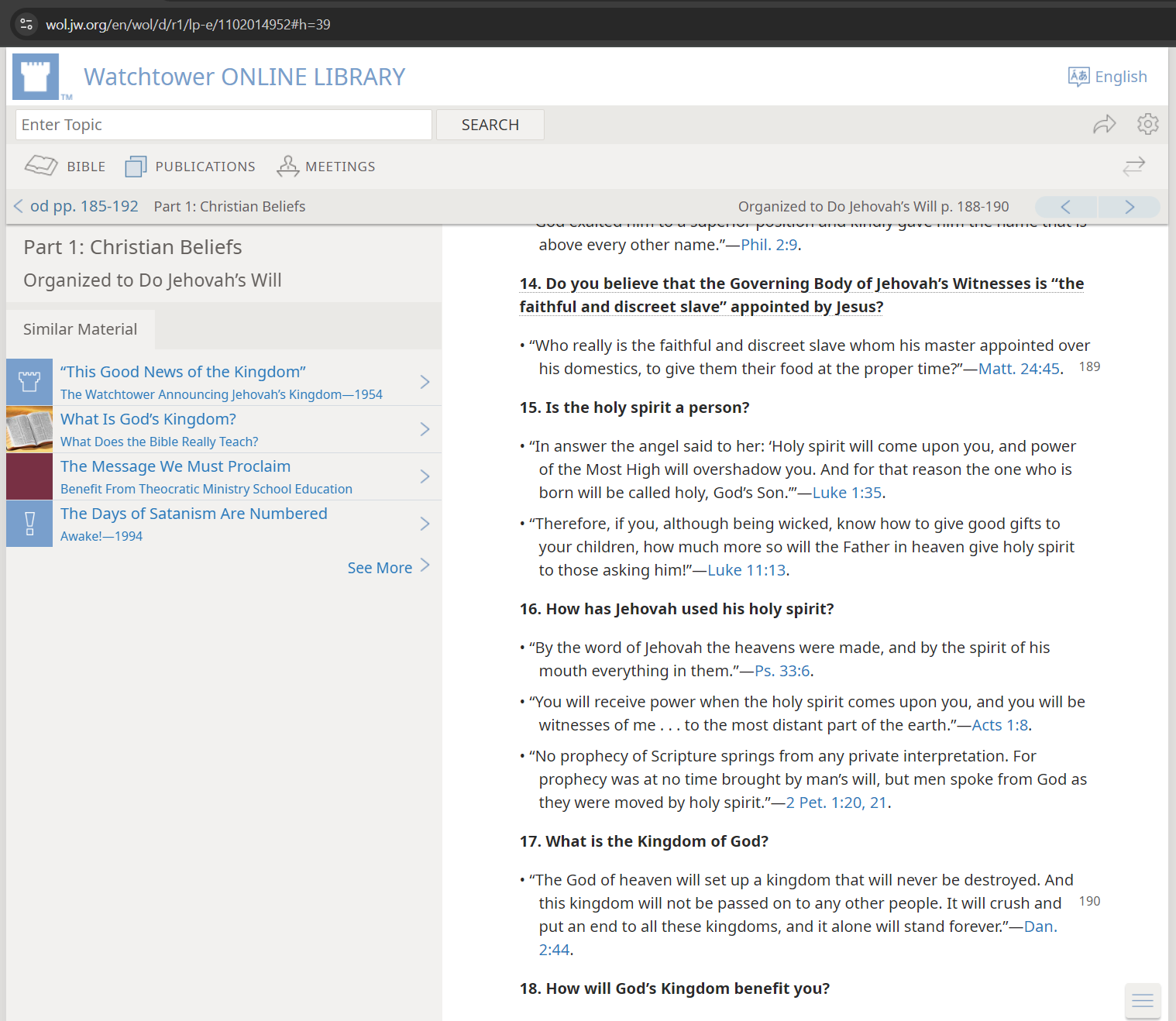Open the floating menu lines button
The width and height of the screenshot is (1176, 1021).
click(1142, 1001)
